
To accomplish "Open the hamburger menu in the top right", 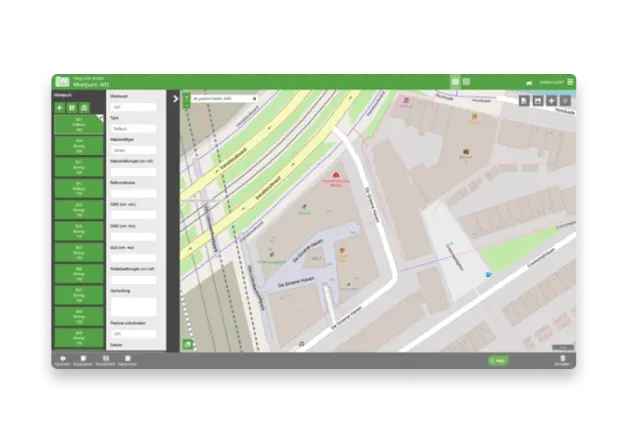I will [570, 82].
